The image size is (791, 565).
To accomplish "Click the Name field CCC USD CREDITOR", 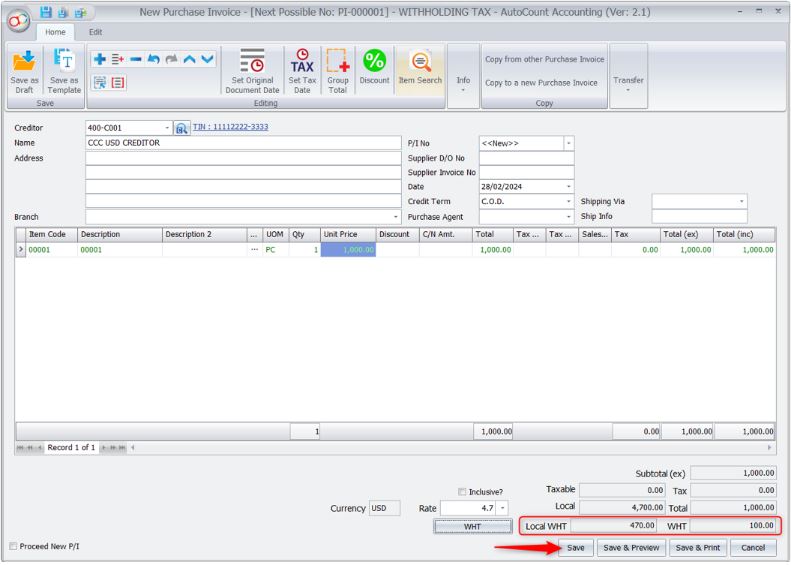I will (243, 143).
